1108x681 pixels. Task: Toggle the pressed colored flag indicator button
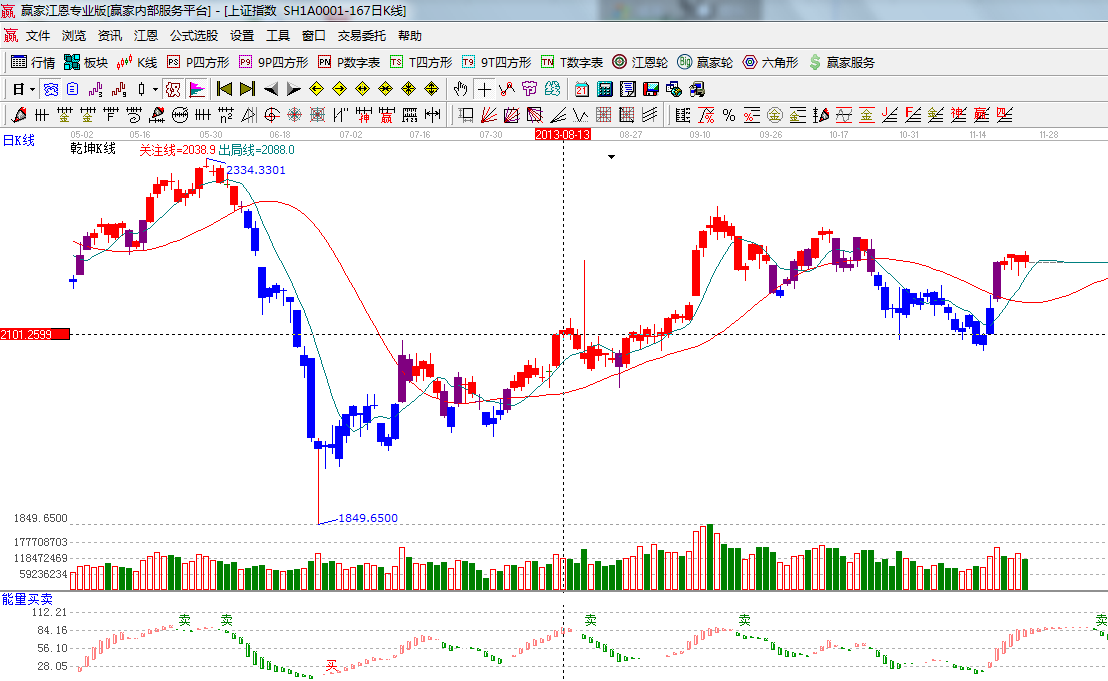coord(197,89)
